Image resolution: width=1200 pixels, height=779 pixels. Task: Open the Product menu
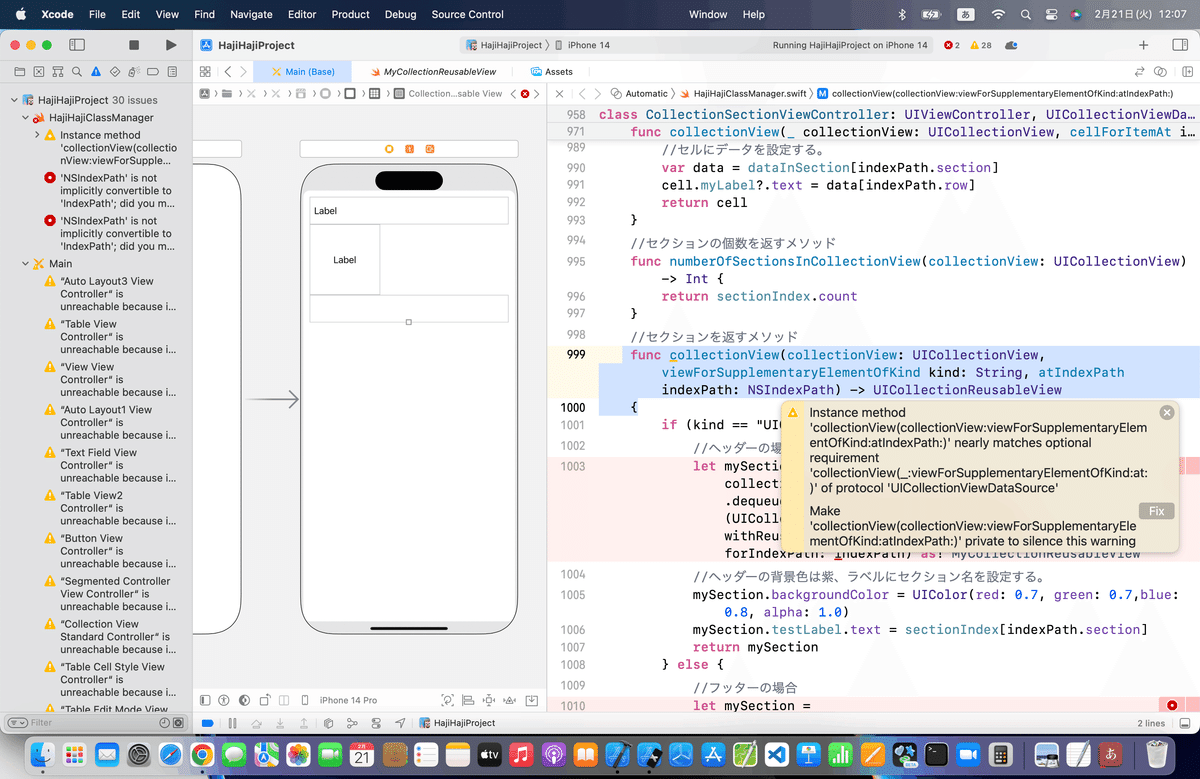pyautogui.click(x=350, y=14)
